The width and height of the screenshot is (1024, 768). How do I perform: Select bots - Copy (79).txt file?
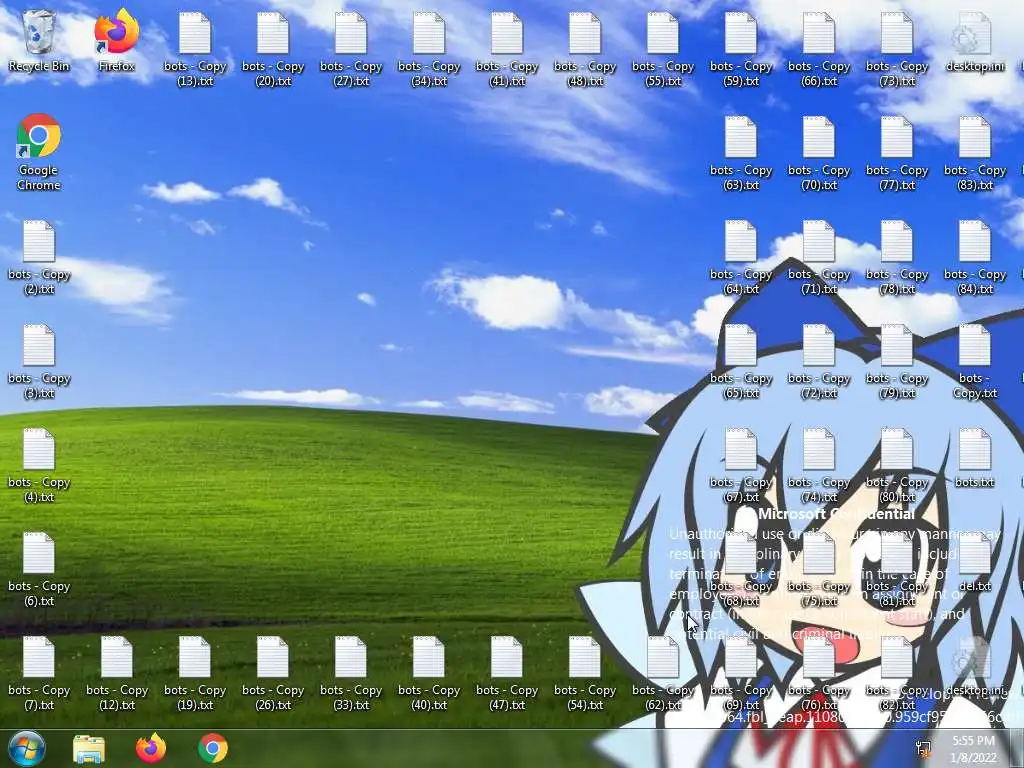pyautogui.click(x=897, y=361)
